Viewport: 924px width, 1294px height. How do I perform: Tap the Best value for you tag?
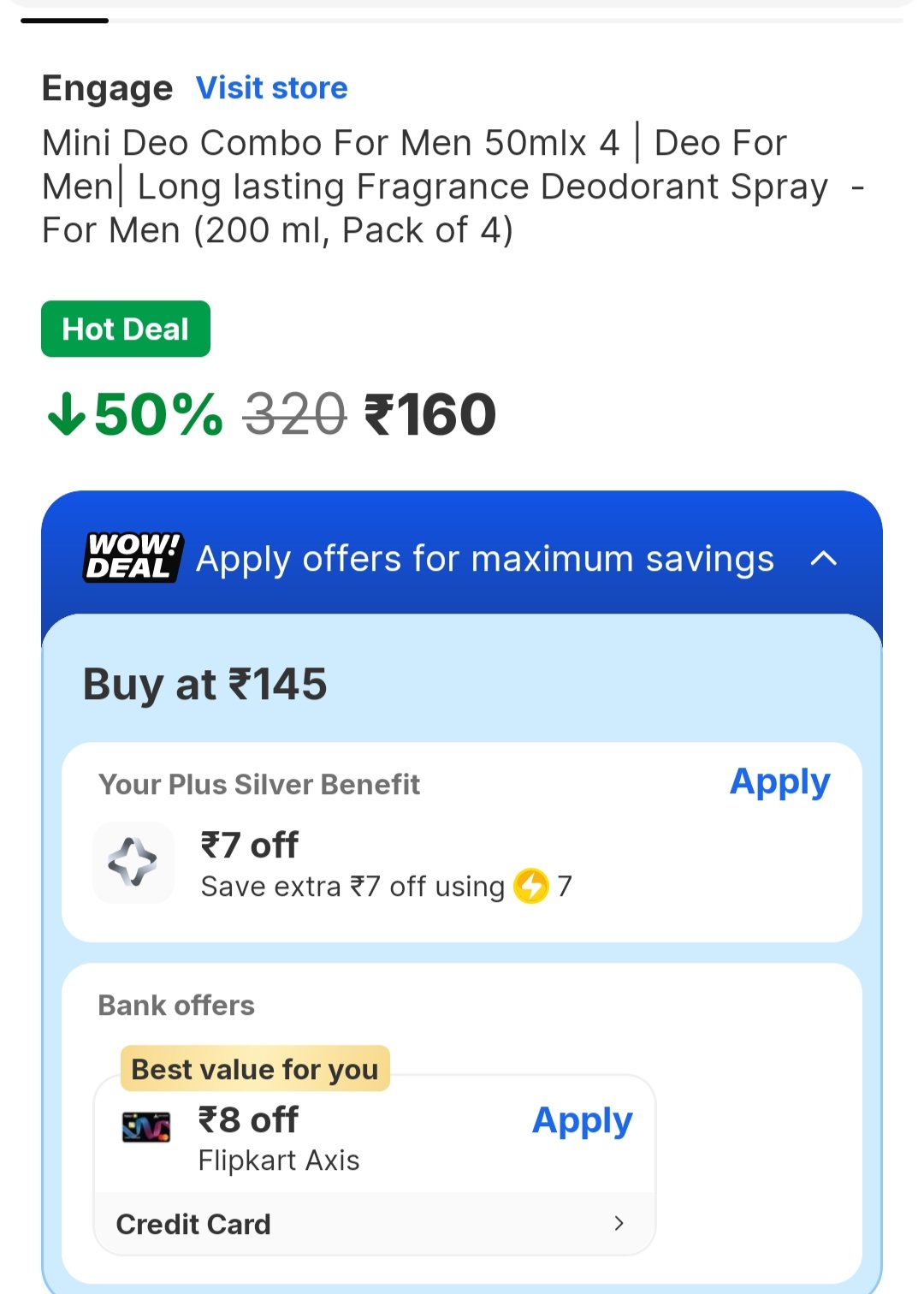coord(255,1069)
